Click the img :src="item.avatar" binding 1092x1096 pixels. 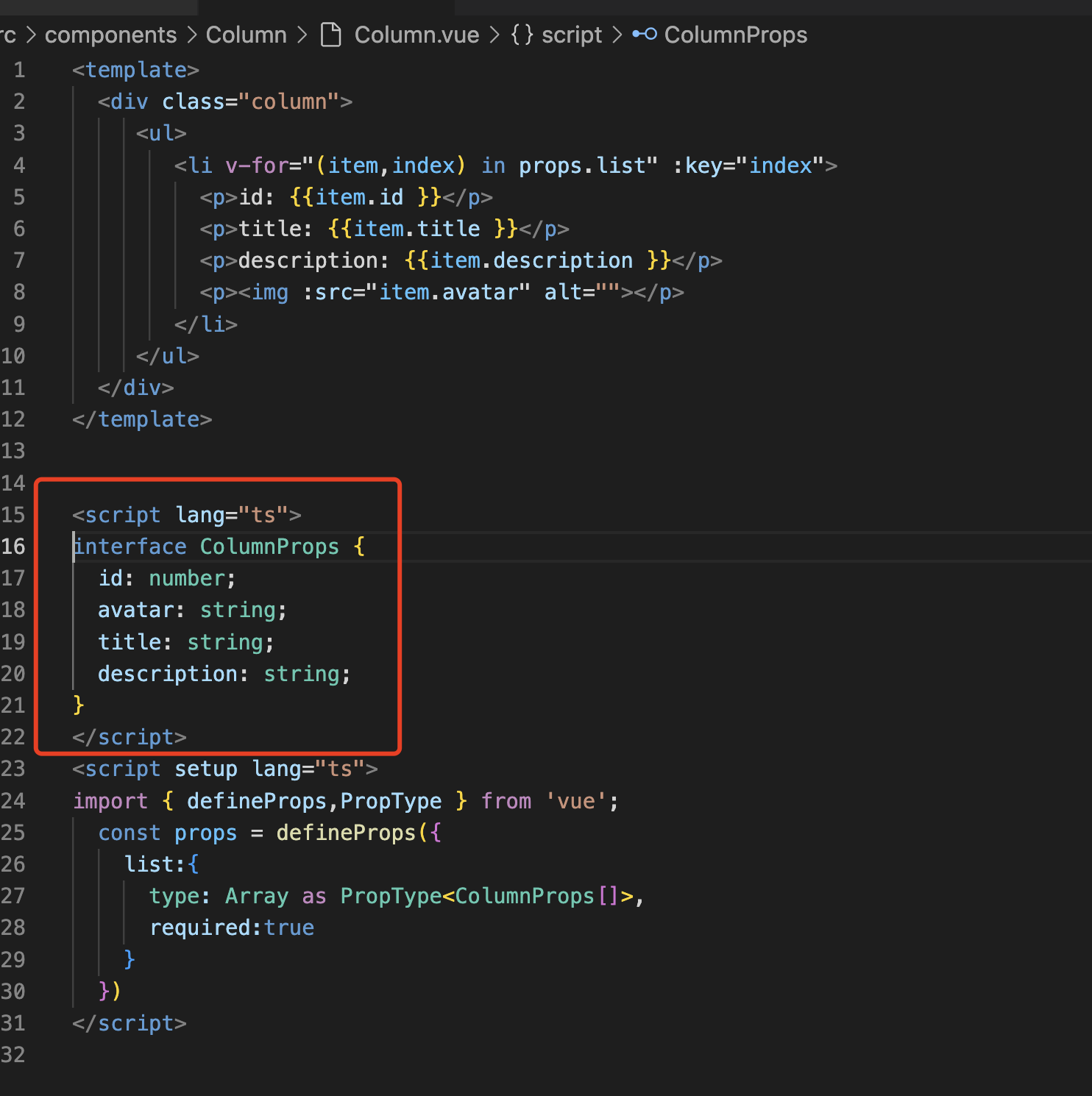click(x=416, y=292)
